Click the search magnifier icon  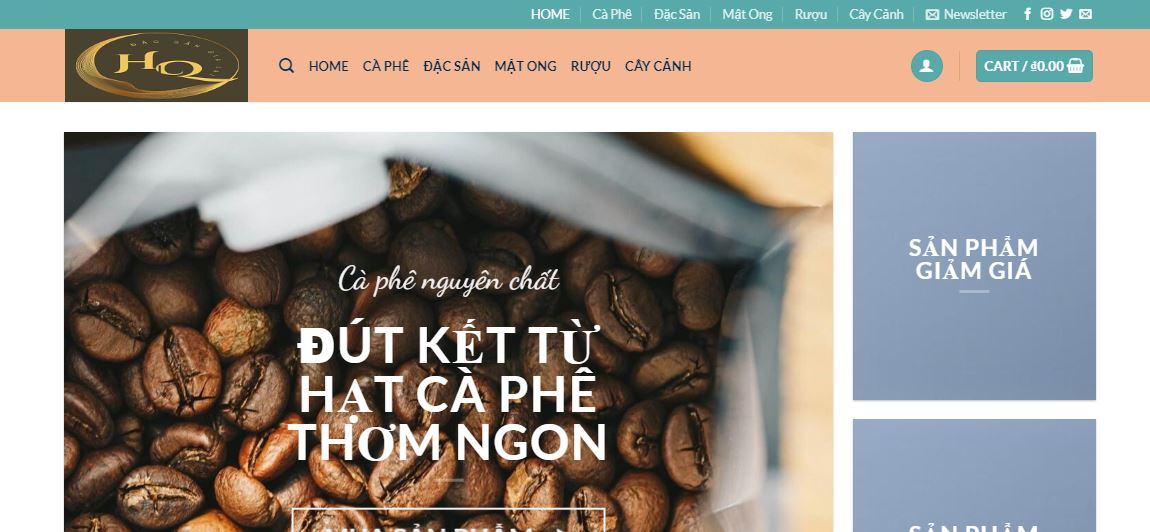[x=286, y=65]
